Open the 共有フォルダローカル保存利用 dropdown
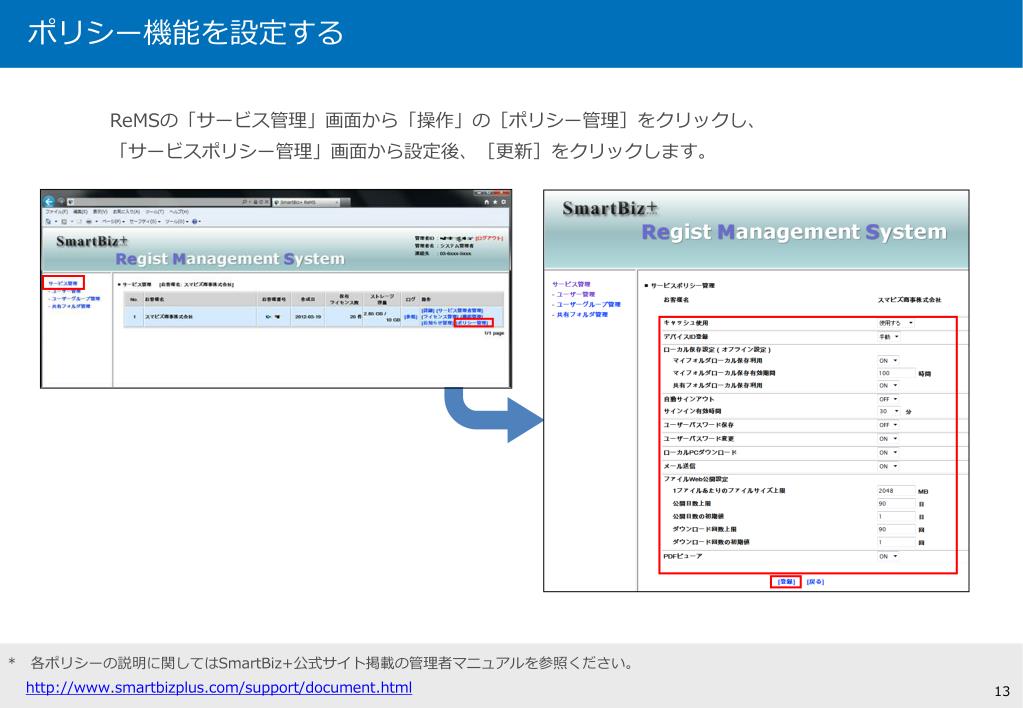 coord(888,386)
